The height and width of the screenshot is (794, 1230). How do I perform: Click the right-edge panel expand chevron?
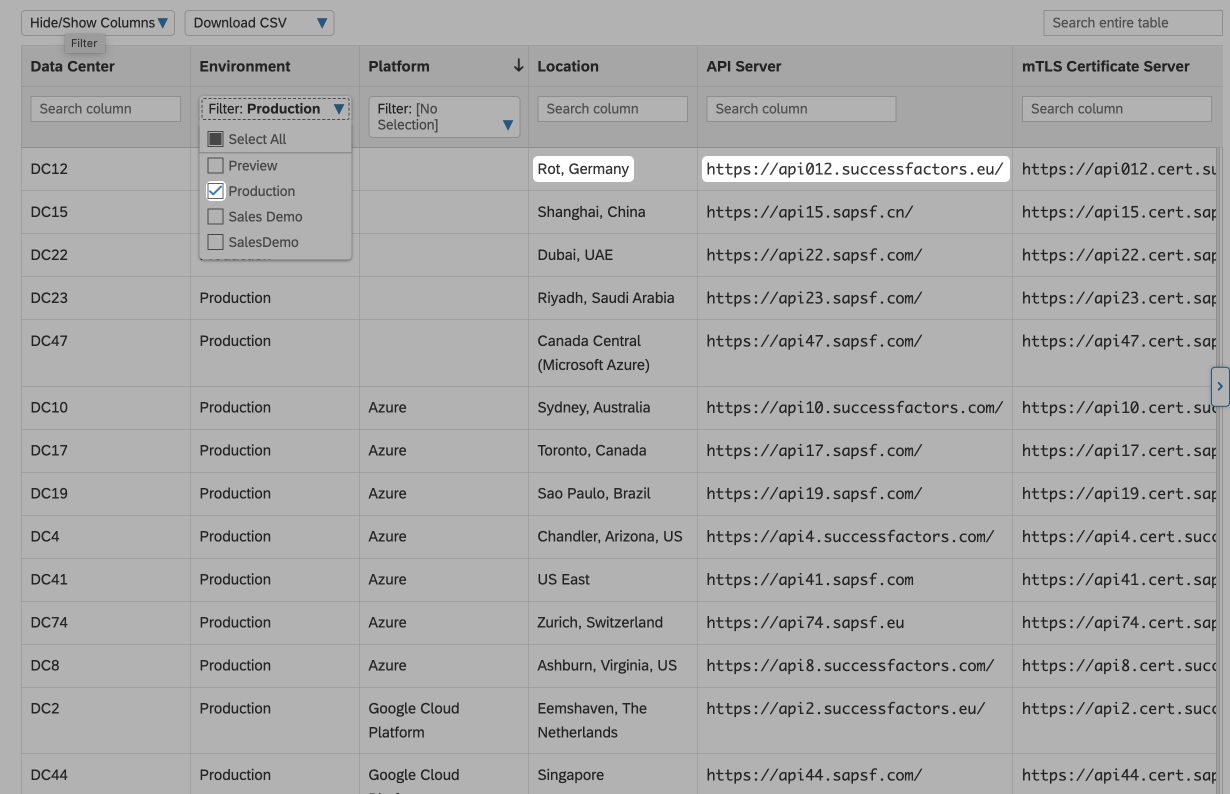(x=1219, y=386)
